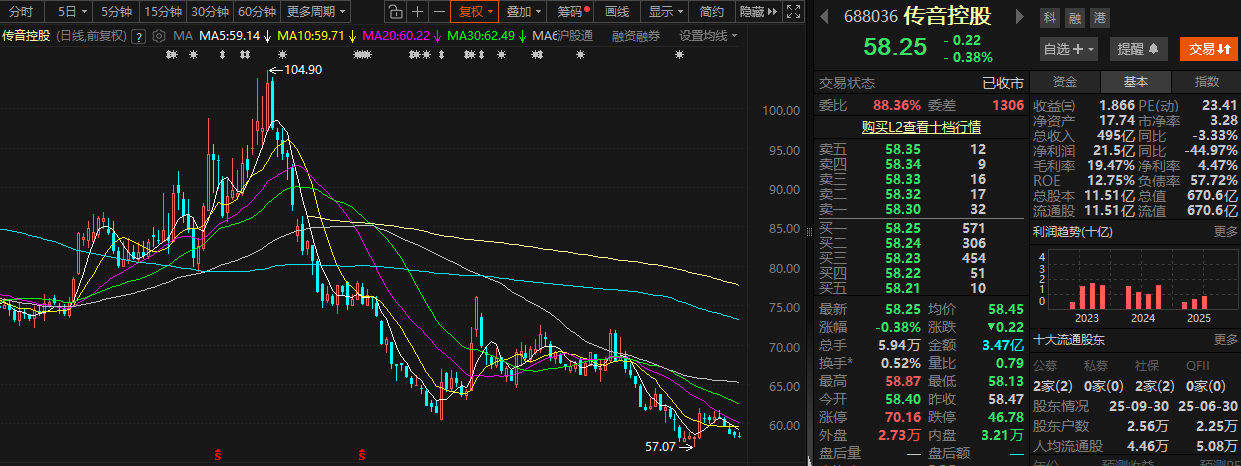Open 自选 watchlist dropdown
The width and height of the screenshot is (1241, 466).
(1069, 49)
